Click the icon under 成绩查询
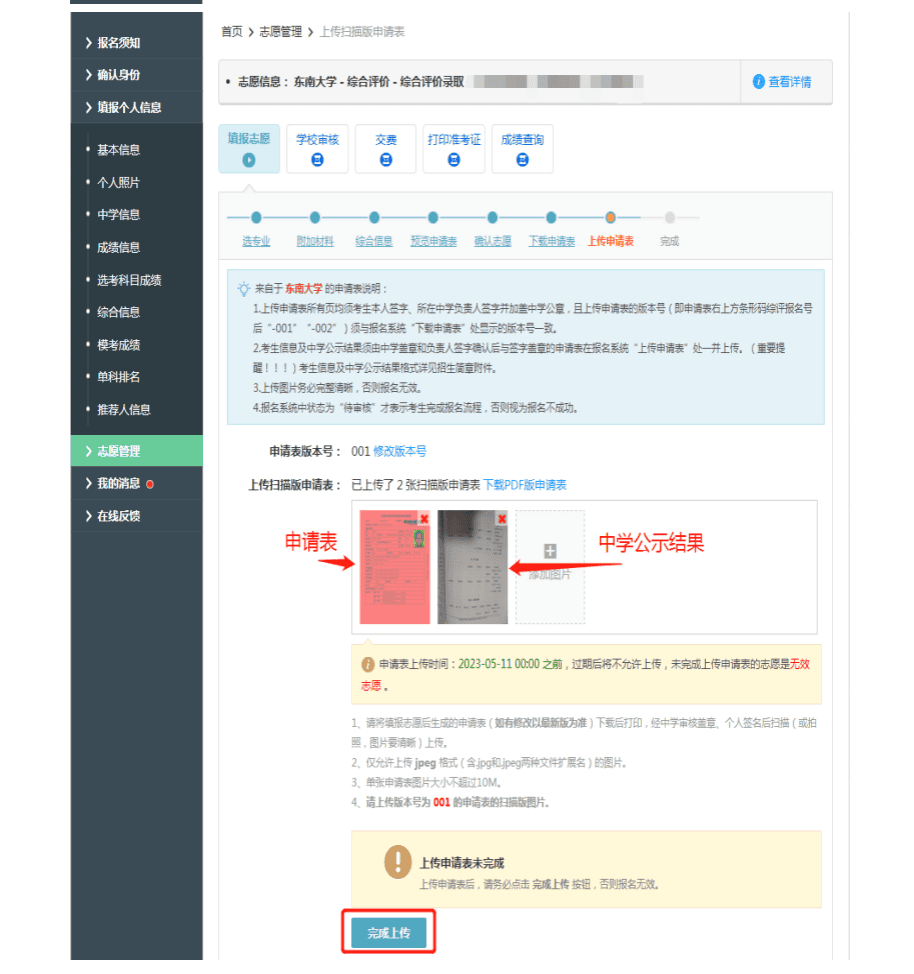 (x=522, y=160)
